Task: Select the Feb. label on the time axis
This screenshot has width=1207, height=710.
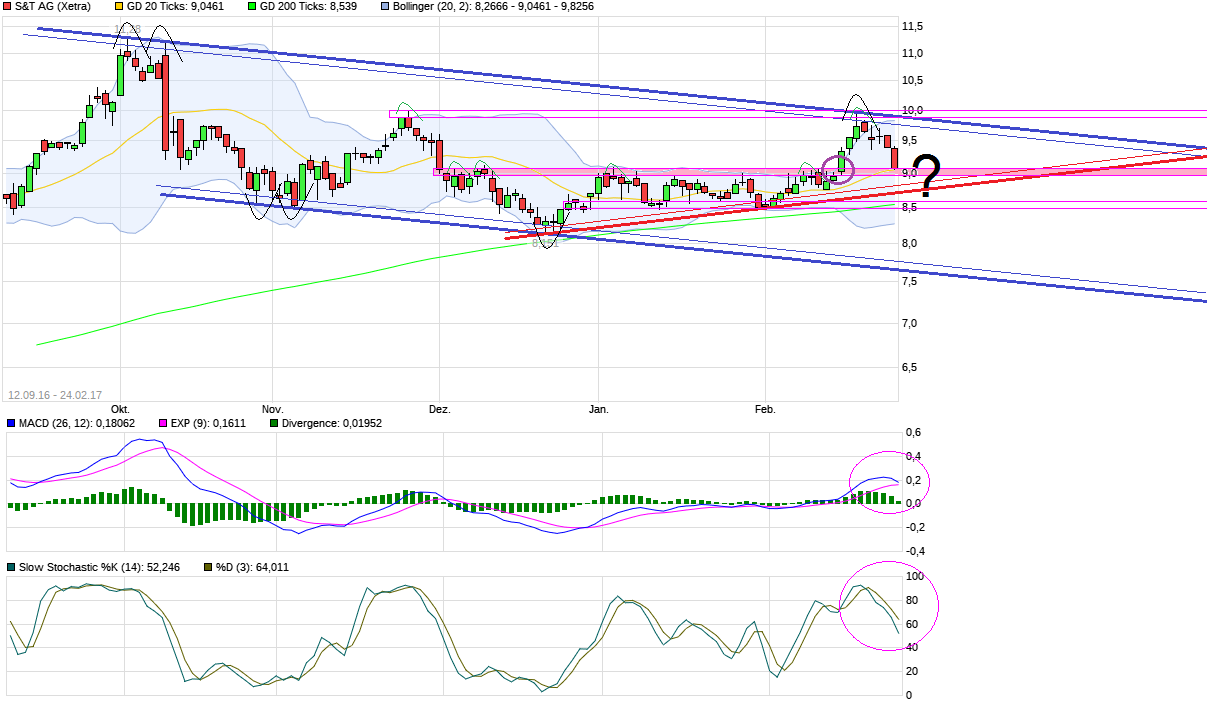Action: (765, 409)
